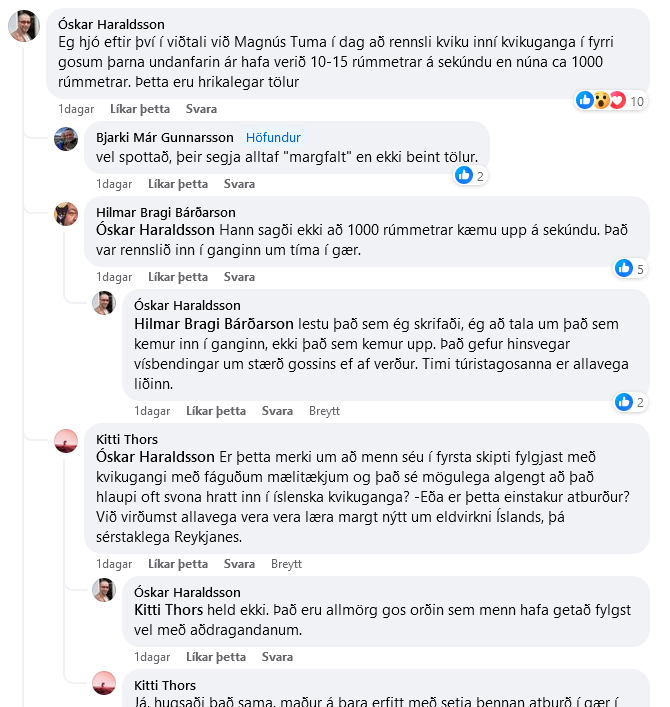Open Bjarki Már Gunnarsson's profile picture

point(66,139)
